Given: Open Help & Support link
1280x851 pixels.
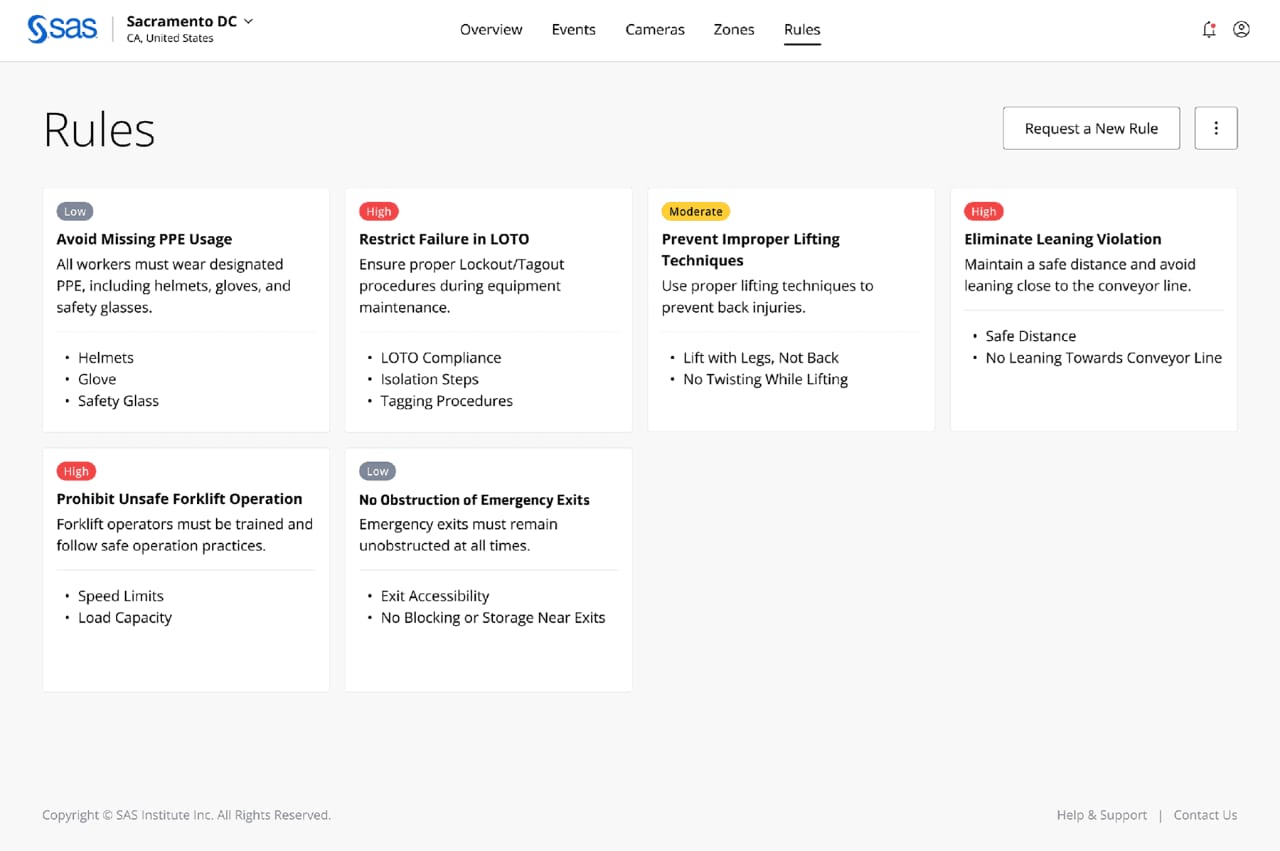Looking at the screenshot, I should click(x=1101, y=815).
